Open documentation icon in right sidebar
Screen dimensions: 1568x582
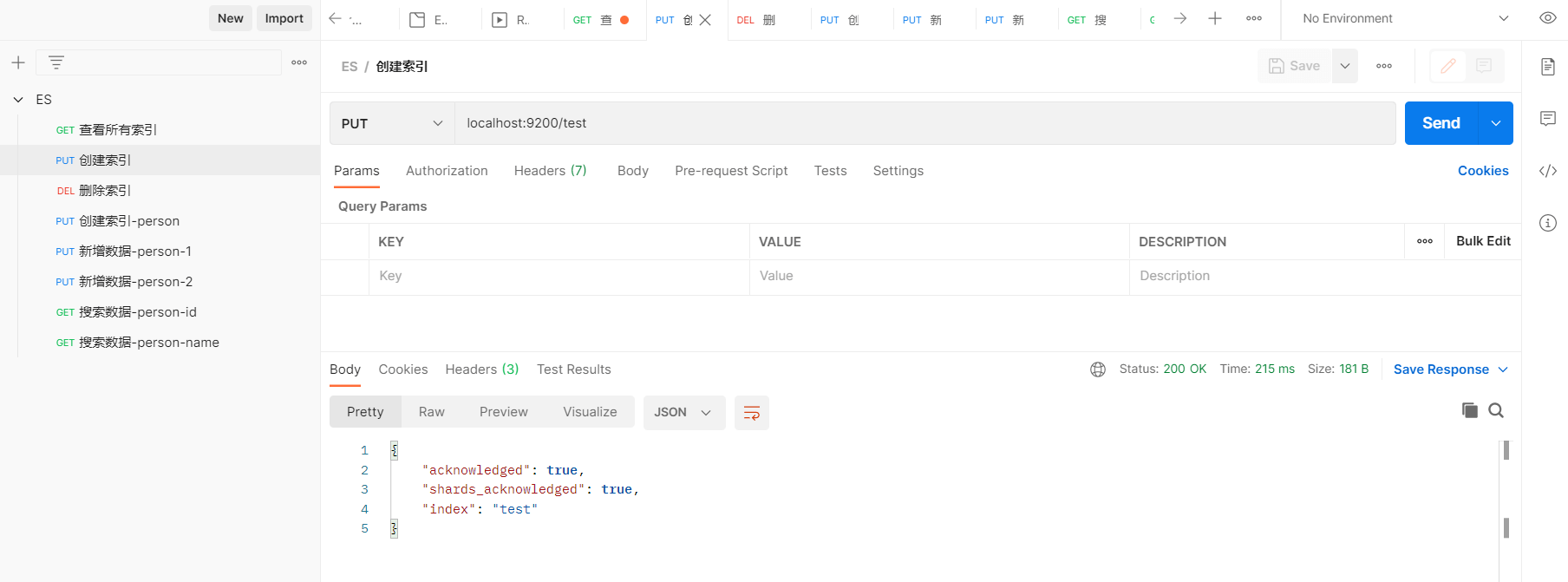pyautogui.click(x=1548, y=67)
